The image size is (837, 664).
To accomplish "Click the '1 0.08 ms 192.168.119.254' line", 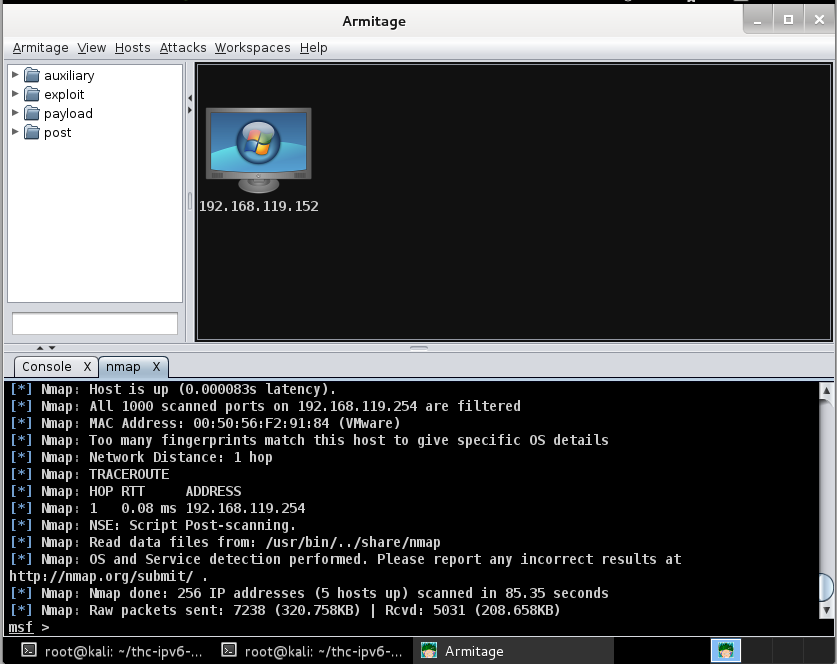I will point(157,509).
